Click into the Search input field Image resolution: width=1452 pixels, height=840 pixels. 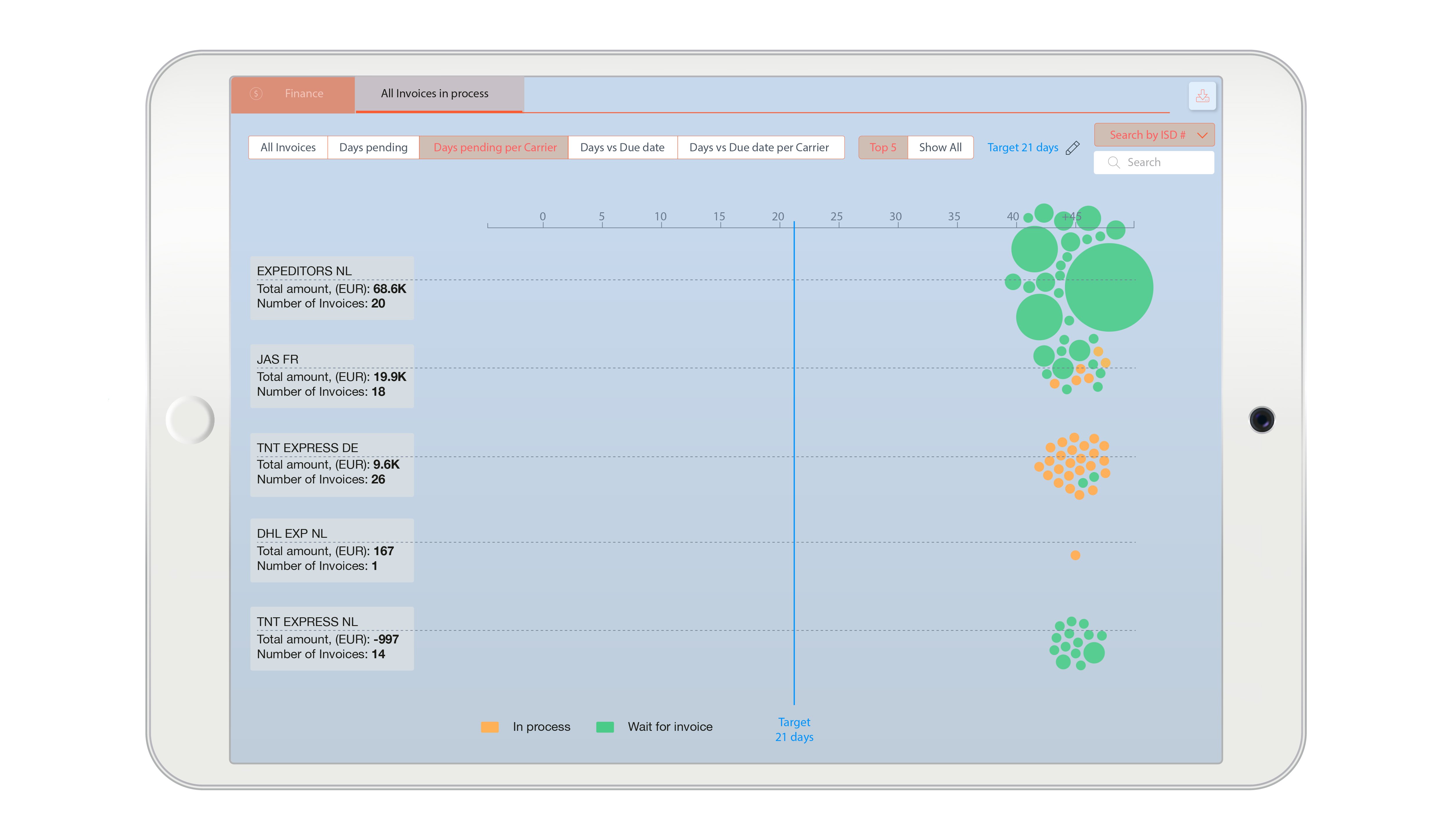pos(1164,163)
